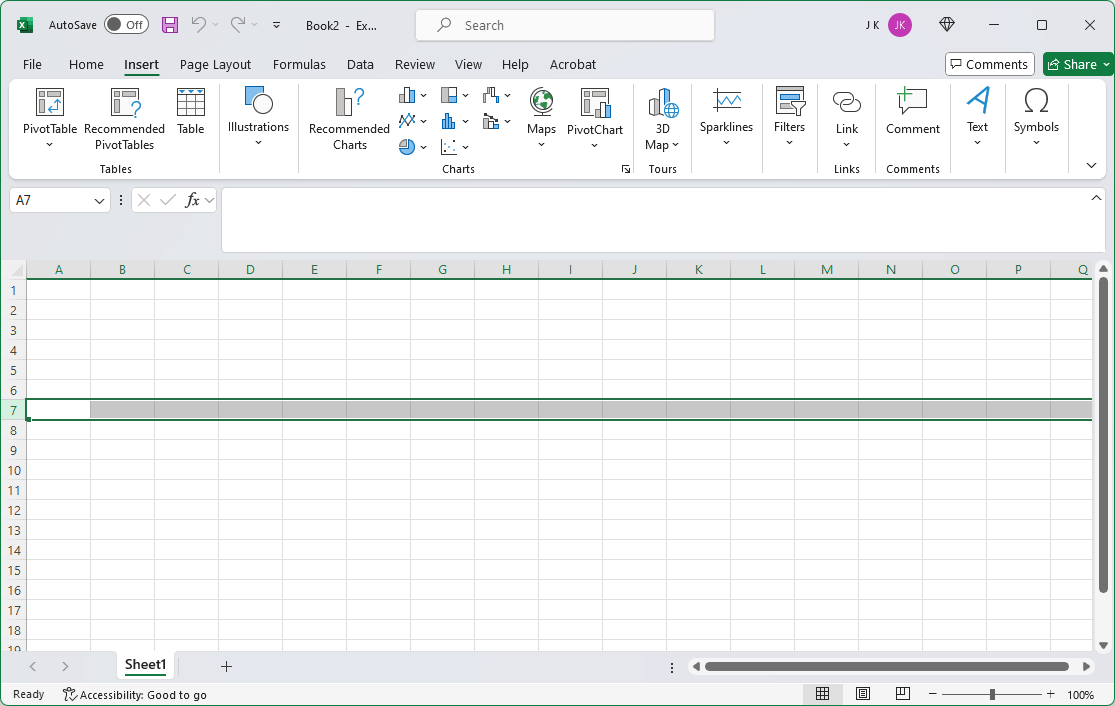Screen dimensions: 1115x706
Task: Click the zoom slider handle
Action: point(992,694)
